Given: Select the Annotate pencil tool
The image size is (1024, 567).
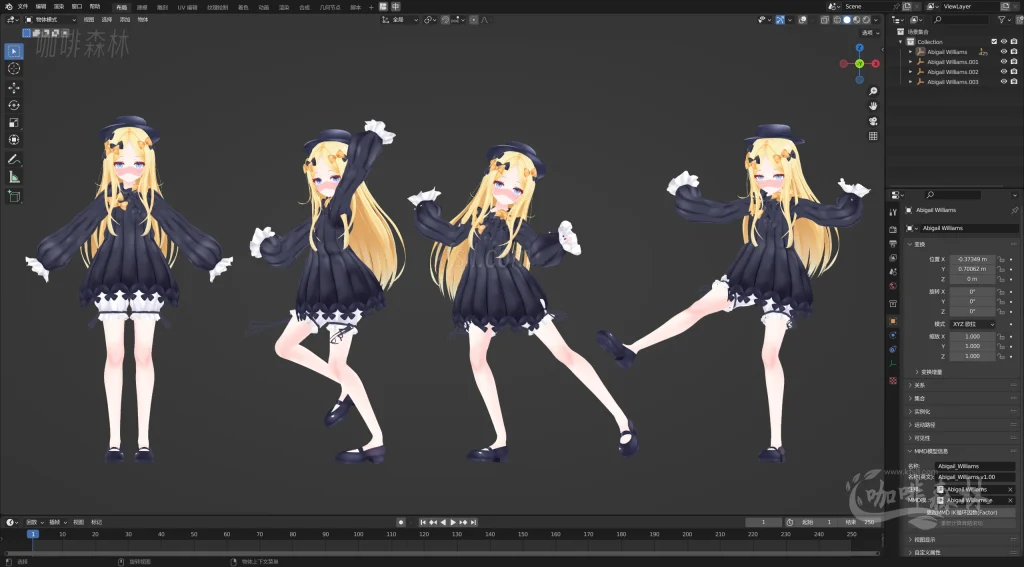Looking at the screenshot, I should [x=14, y=159].
